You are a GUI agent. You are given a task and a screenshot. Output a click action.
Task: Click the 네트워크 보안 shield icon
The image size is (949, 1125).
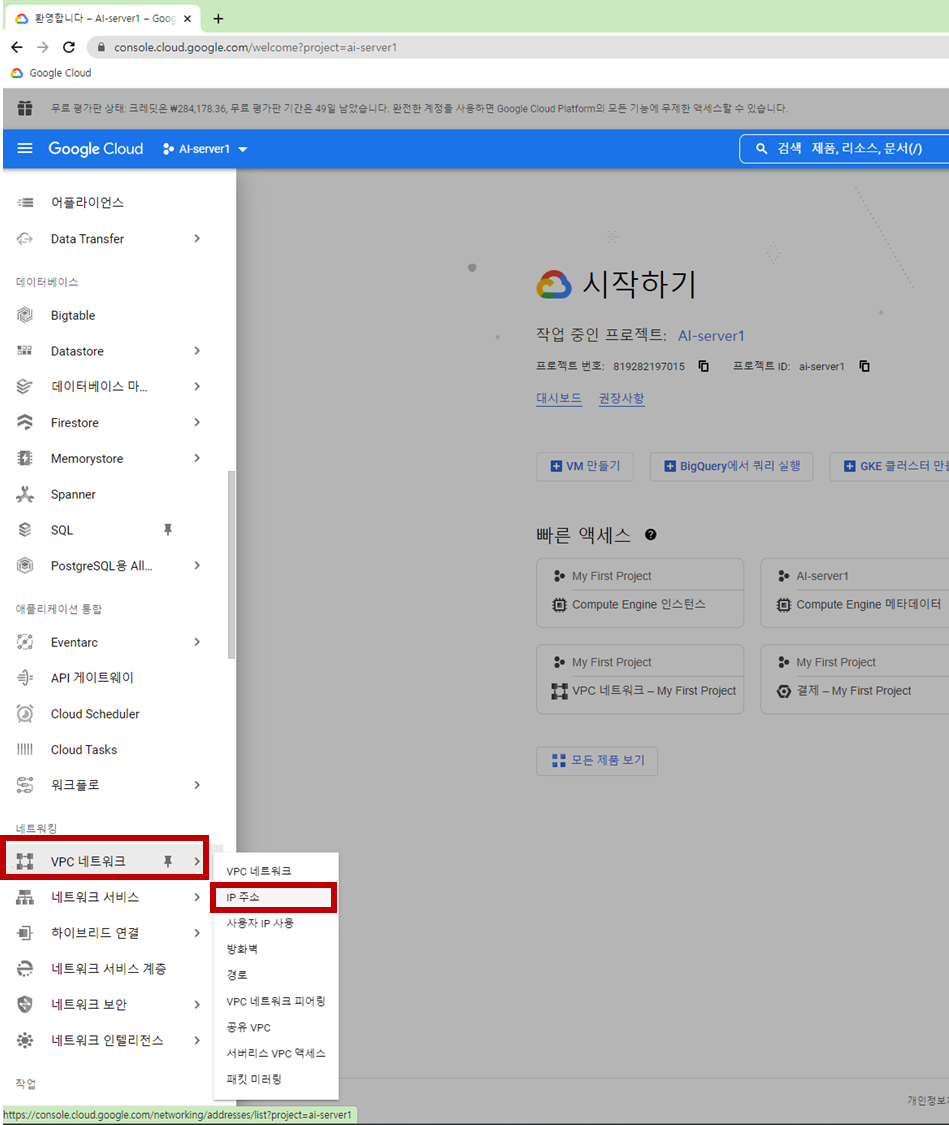pyautogui.click(x=25, y=1004)
